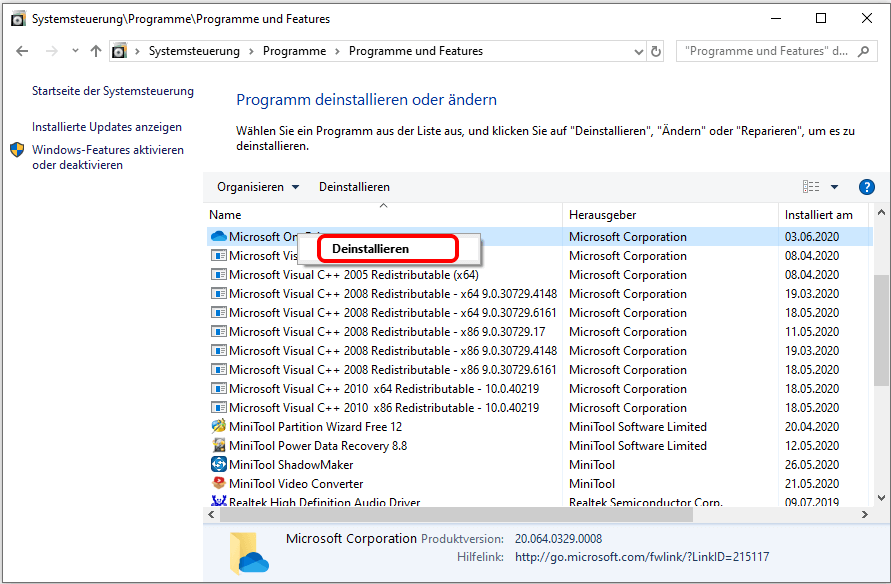This screenshot has height=584, width=891.
Task: Open the view options dropdown arrow
Action: (x=834, y=187)
